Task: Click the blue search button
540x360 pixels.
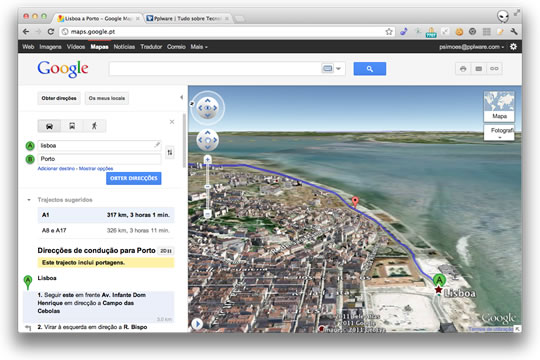Action: tap(370, 69)
